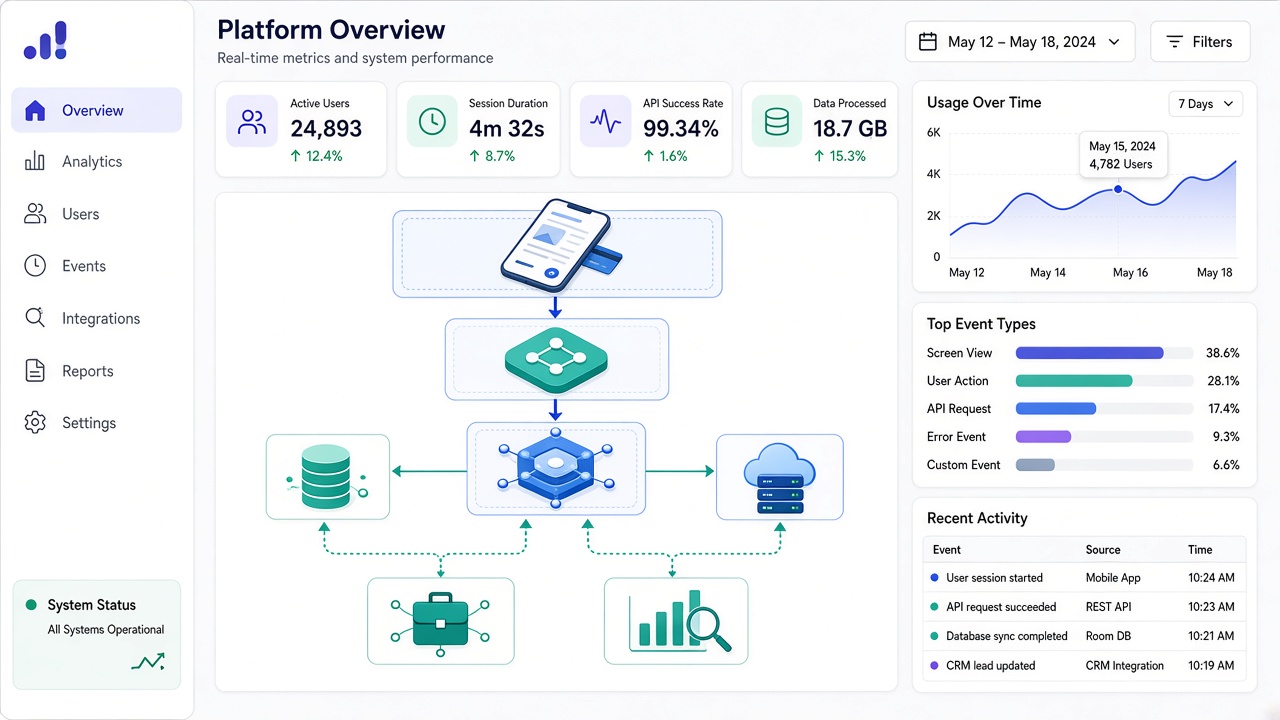Click the System Status trend arrow icon
1280x720 pixels.
(x=148, y=661)
